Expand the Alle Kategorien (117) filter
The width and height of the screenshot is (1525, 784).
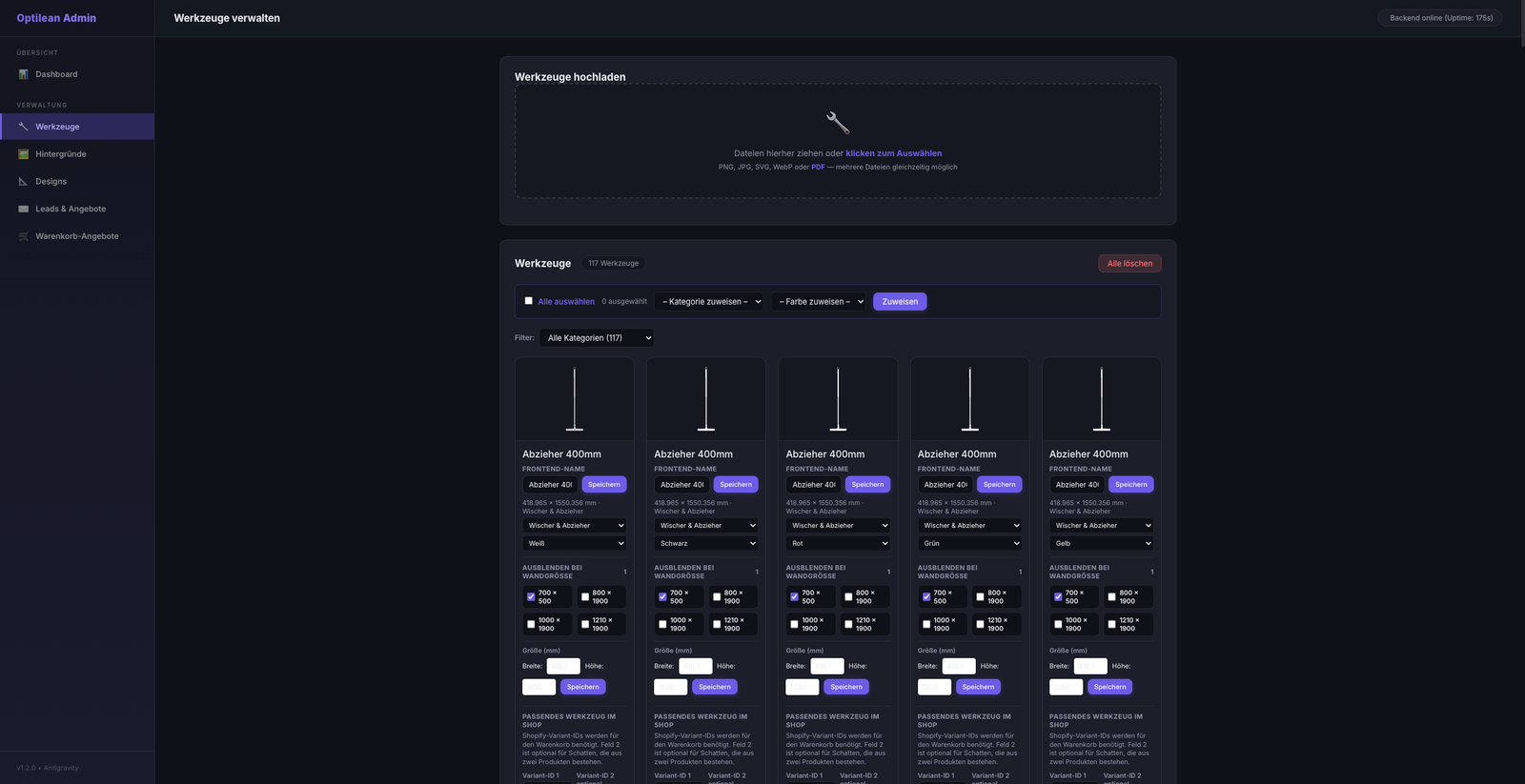[x=597, y=338]
